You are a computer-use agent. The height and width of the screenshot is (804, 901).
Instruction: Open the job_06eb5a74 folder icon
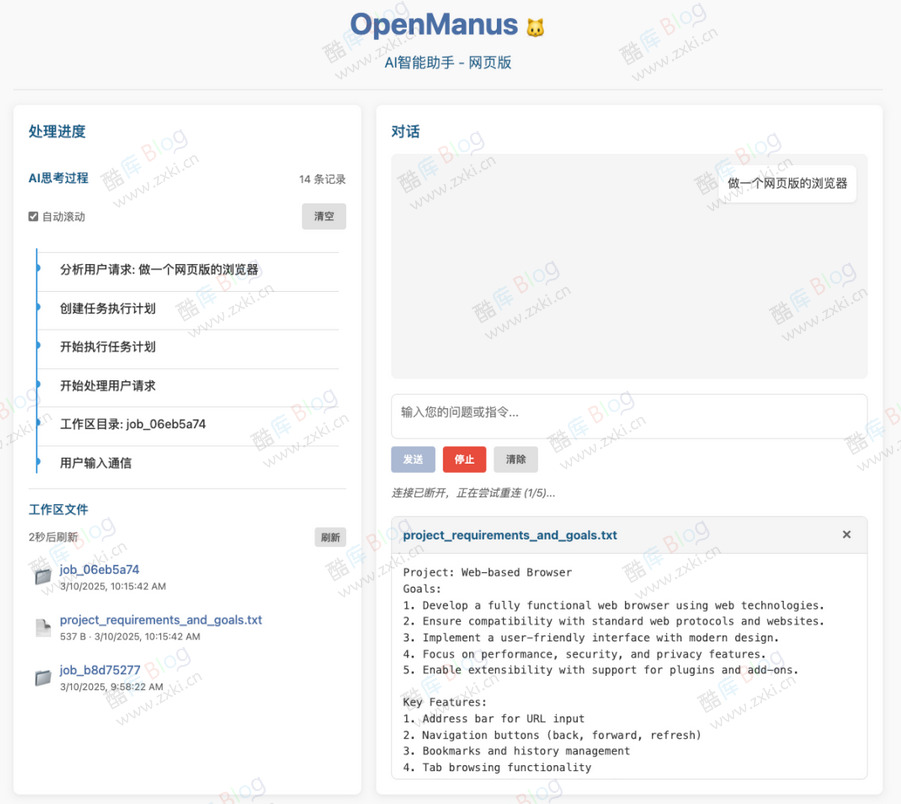[x=42, y=574]
